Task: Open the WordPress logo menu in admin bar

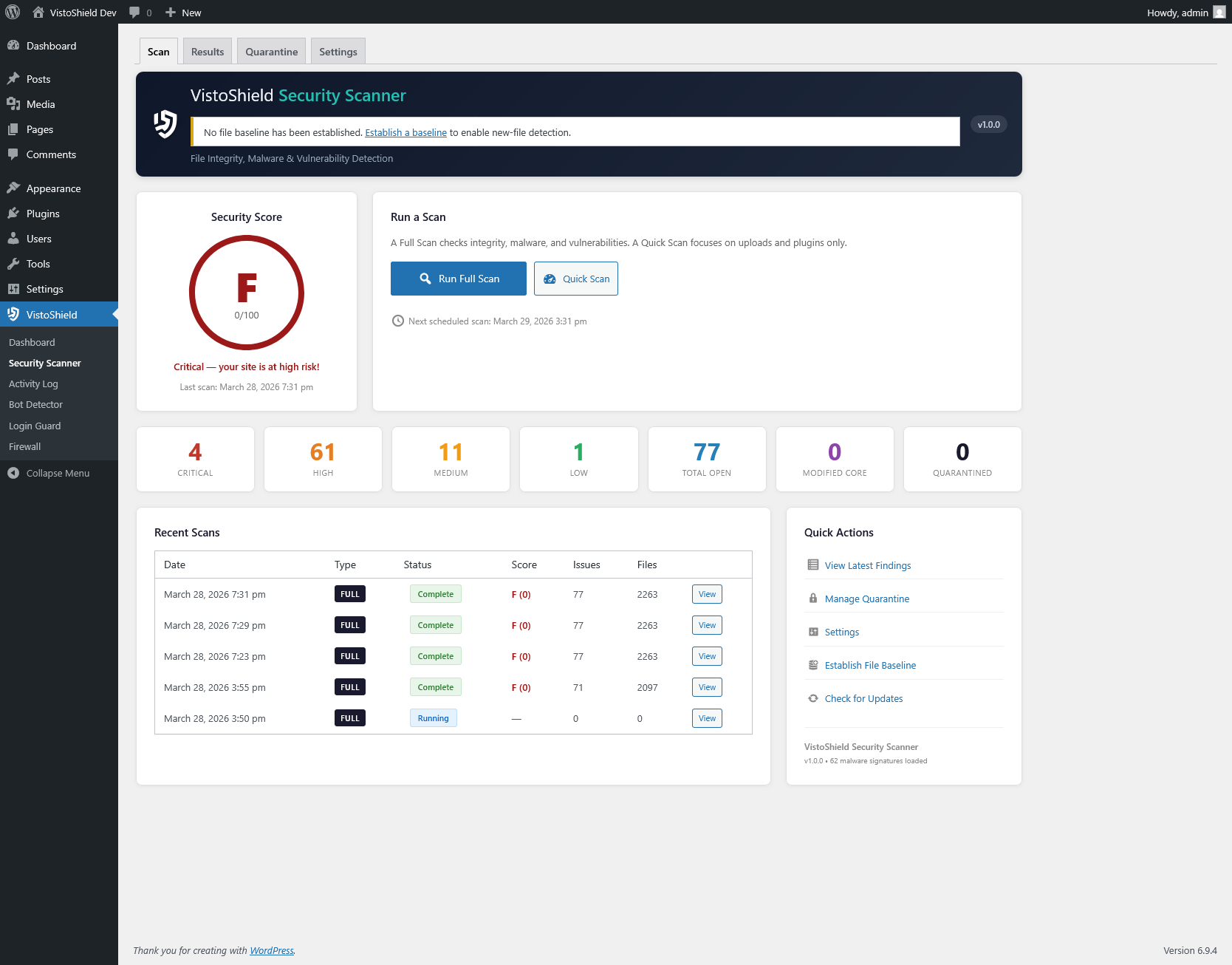Action: [12, 12]
